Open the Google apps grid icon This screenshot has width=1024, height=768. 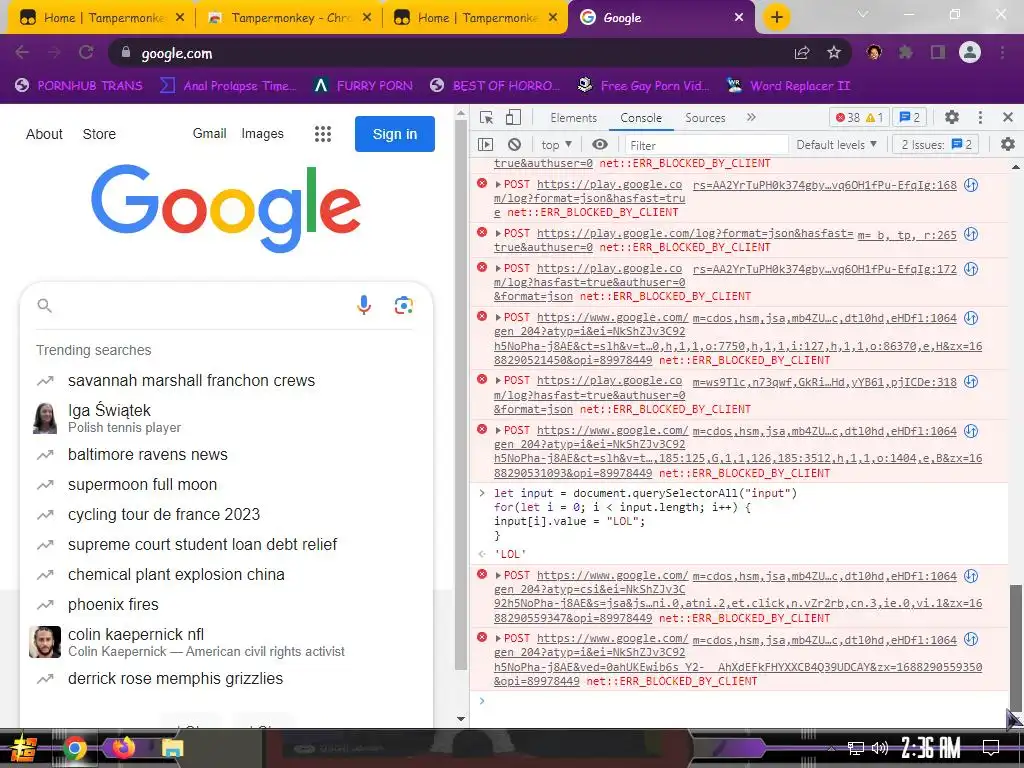coord(323,134)
